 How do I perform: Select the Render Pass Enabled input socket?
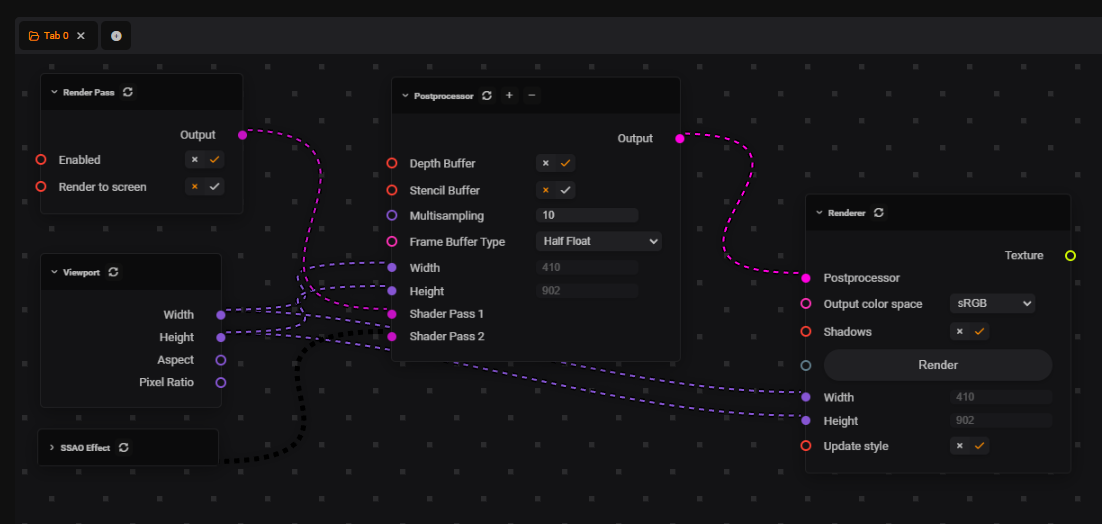[41, 160]
